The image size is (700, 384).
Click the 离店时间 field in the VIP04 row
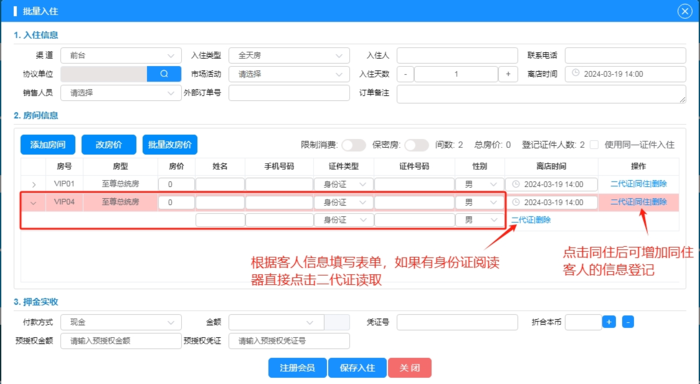(x=551, y=202)
